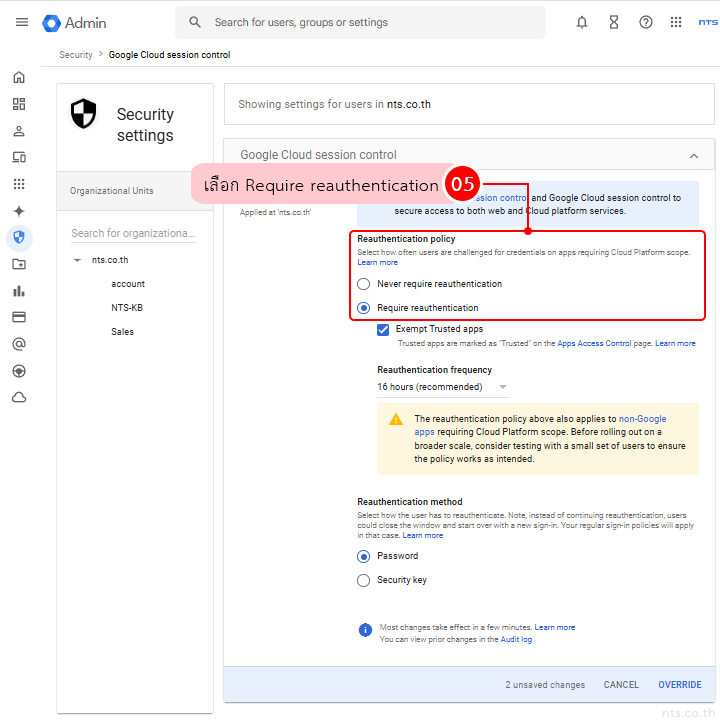
Task: Open Chrome browser icon in sidebar
Action: (x=19, y=371)
